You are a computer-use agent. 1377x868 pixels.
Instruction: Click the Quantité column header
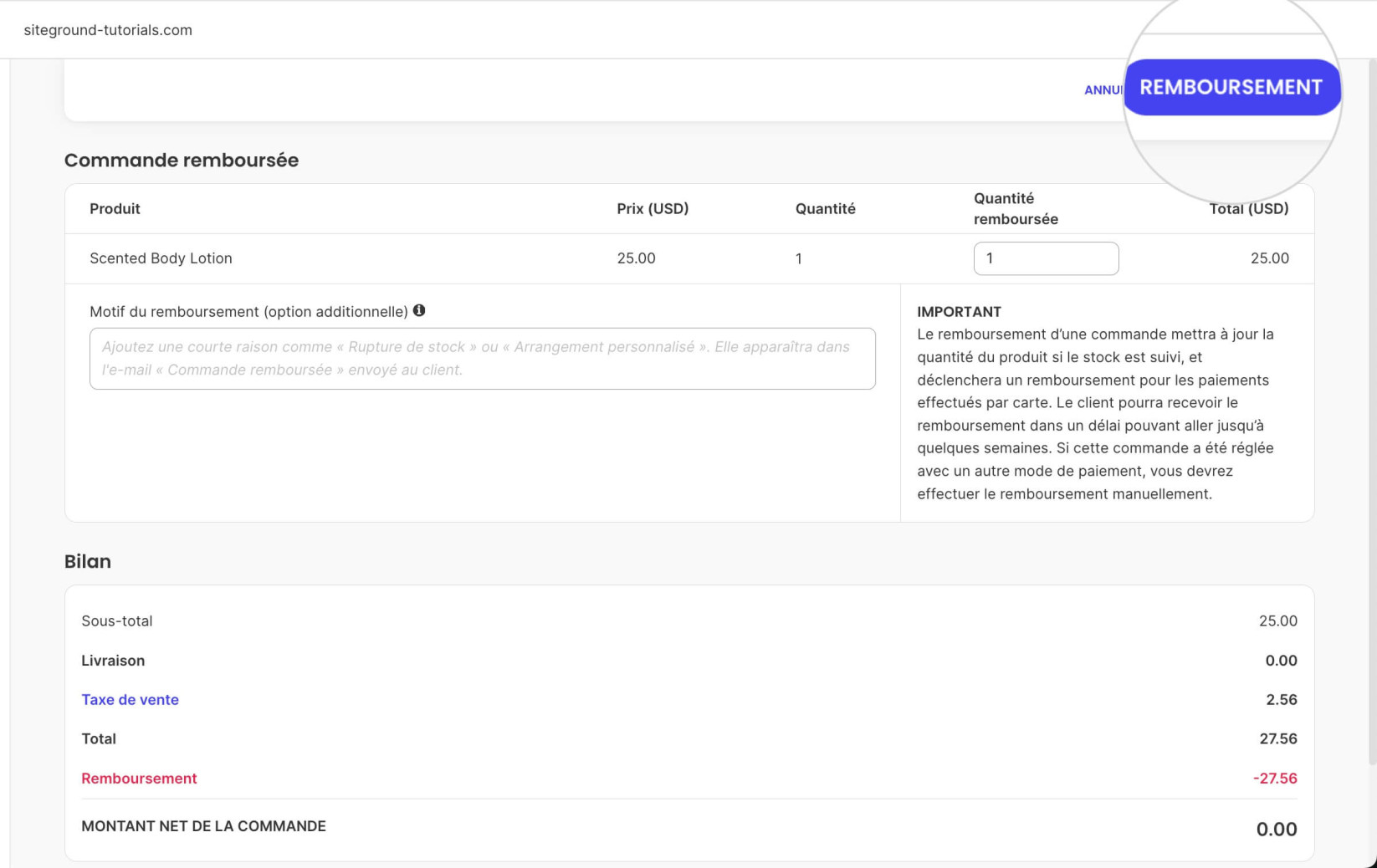825,209
